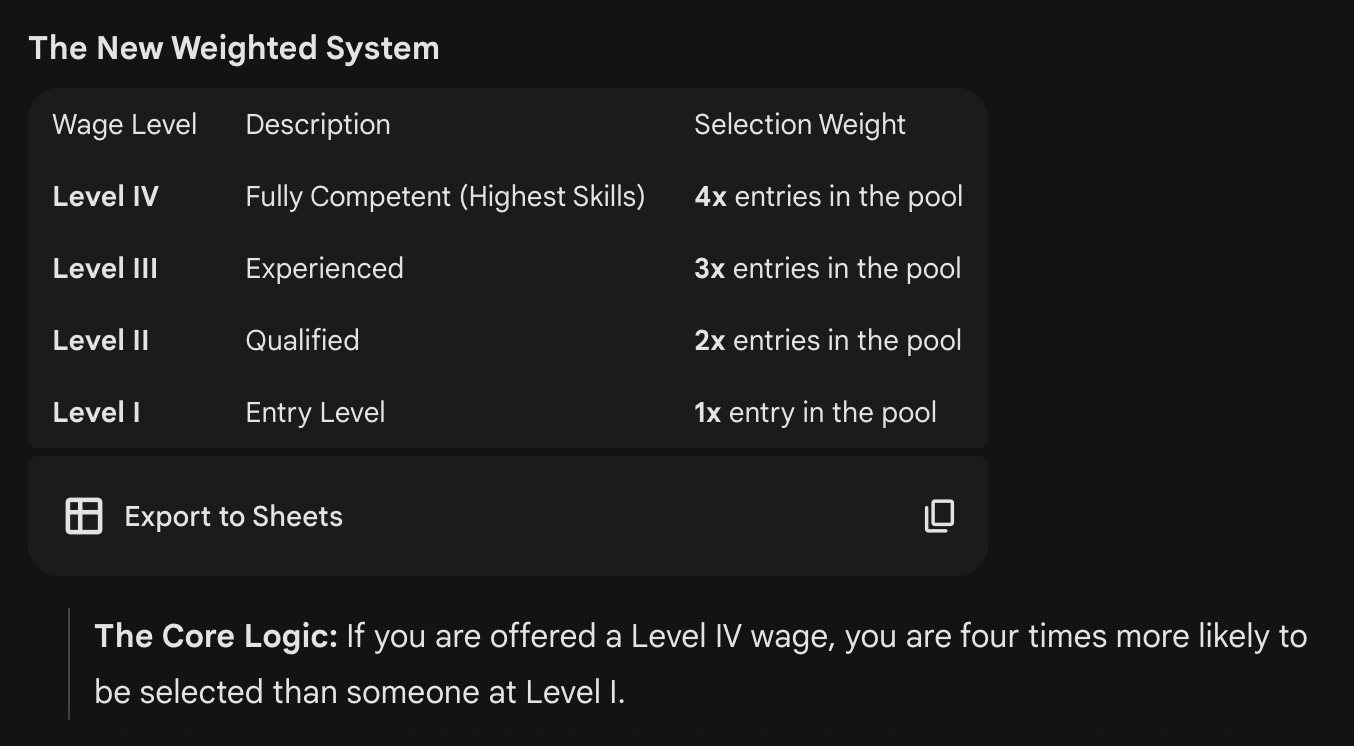The image size is (1354, 746).
Task: Click The New Weighted System heading
Action: click(x=234, y=48)
